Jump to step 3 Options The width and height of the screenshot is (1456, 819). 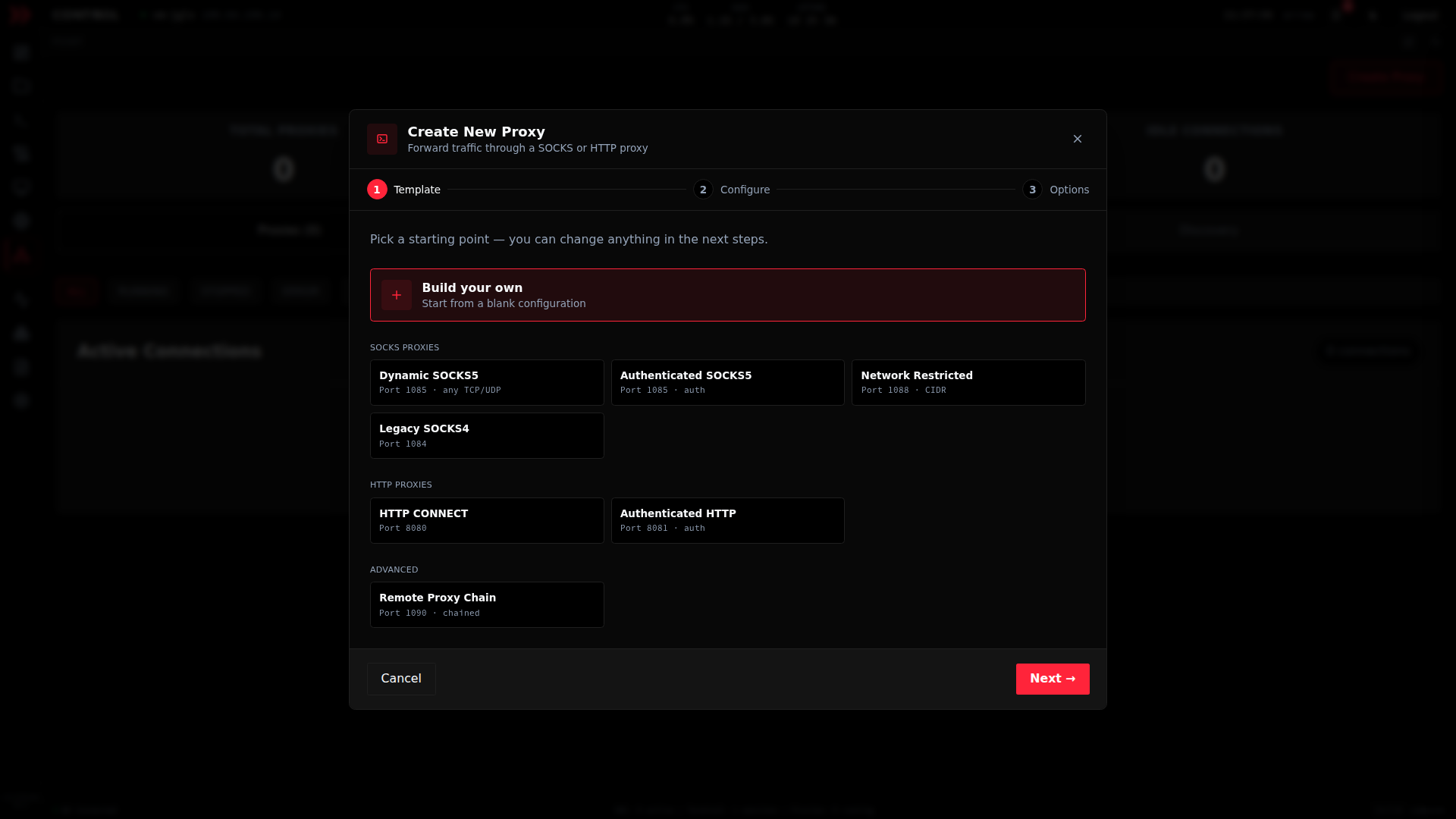click(x=1056, y=190)
